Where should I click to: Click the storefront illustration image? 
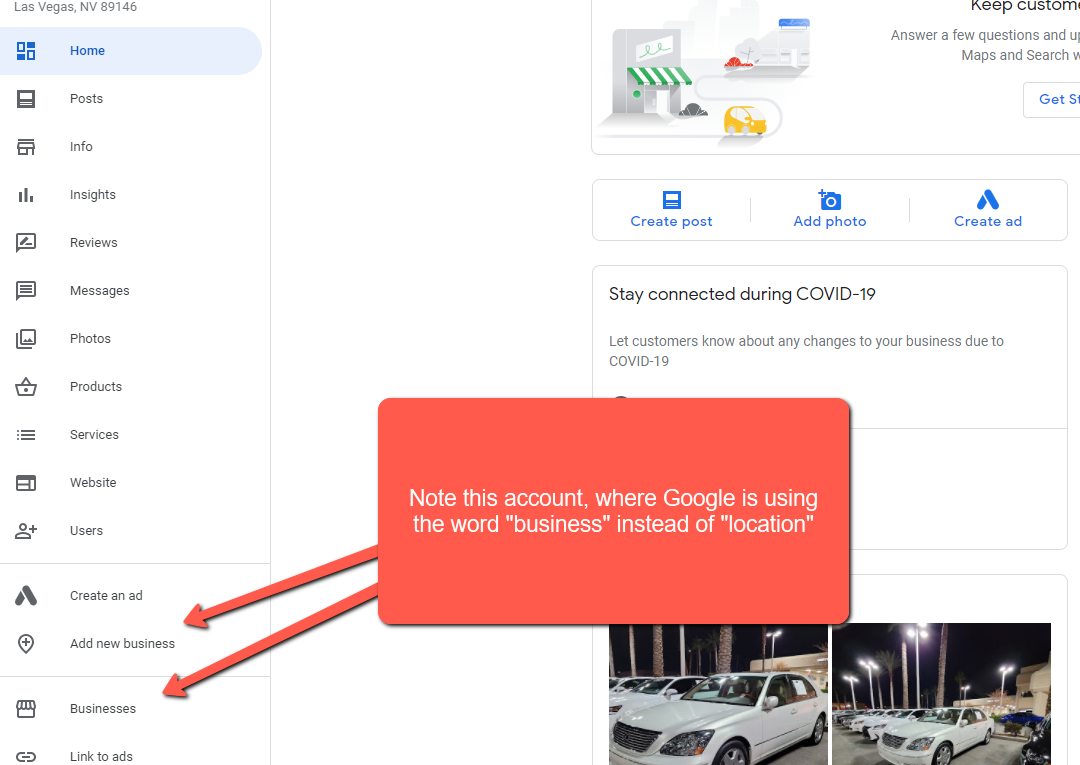[703, 76]
